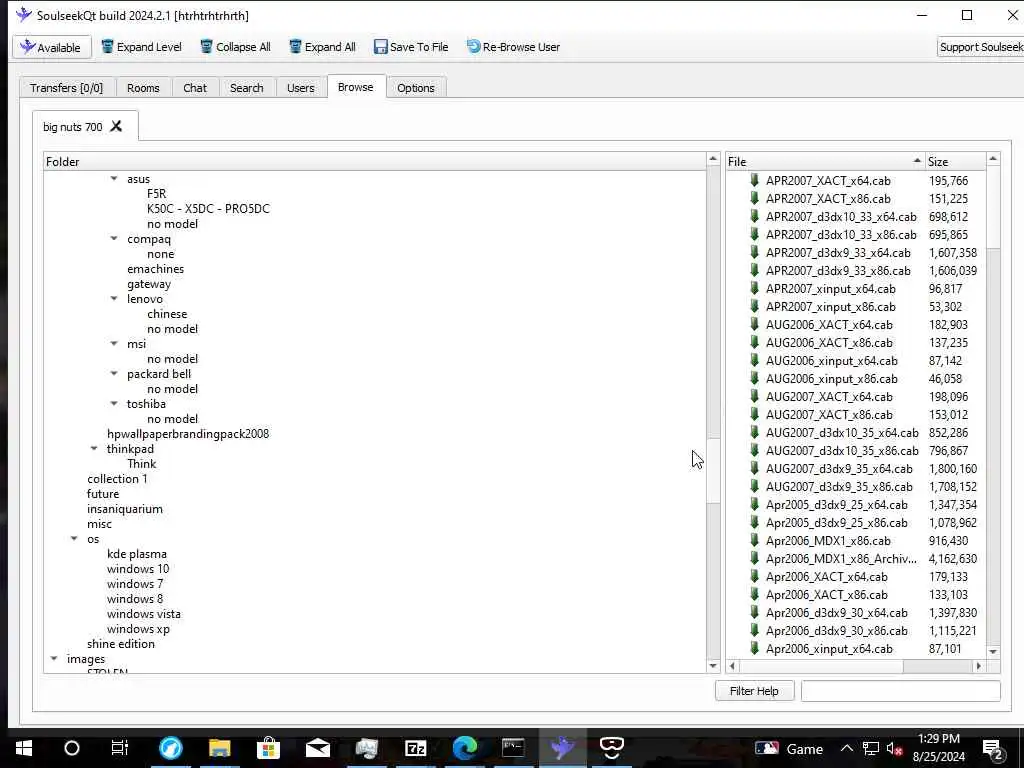Select file AUG2007_XACT_x64.cab
Image resolution: width=1024 pixels, height=768 pixels.
pyautogui.click(x=829, y=396)
